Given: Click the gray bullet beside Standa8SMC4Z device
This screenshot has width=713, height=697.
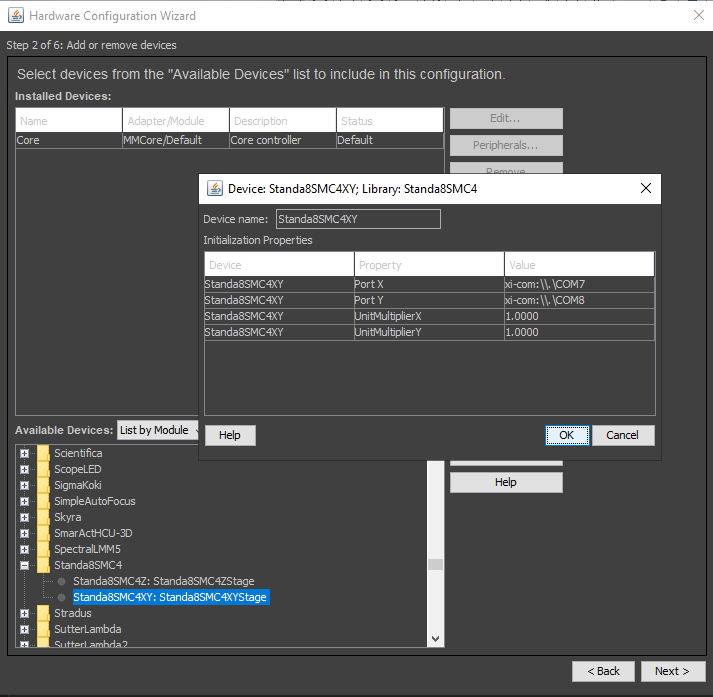Looking at the screenshot, I should pos(62,581).
